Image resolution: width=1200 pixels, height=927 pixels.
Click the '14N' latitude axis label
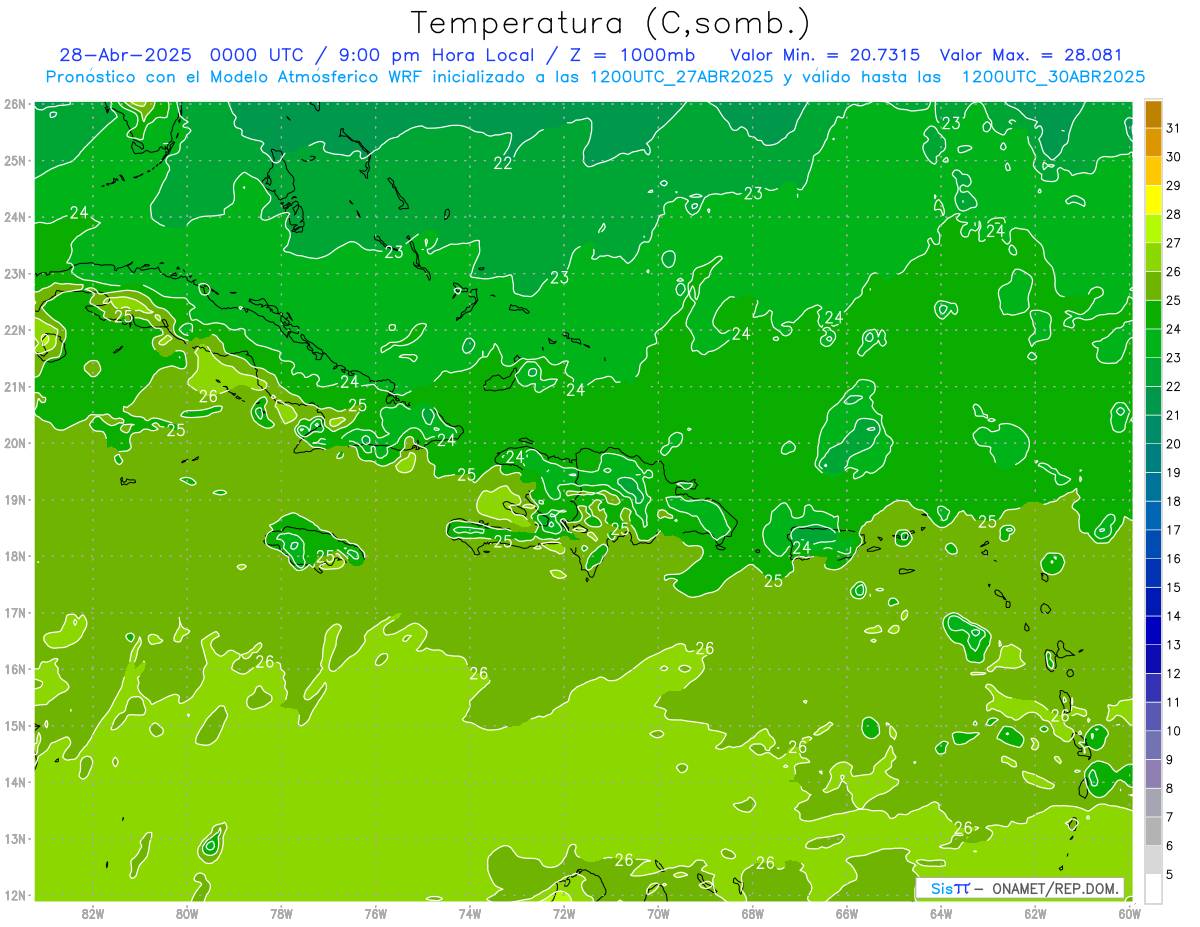[14, 782]
